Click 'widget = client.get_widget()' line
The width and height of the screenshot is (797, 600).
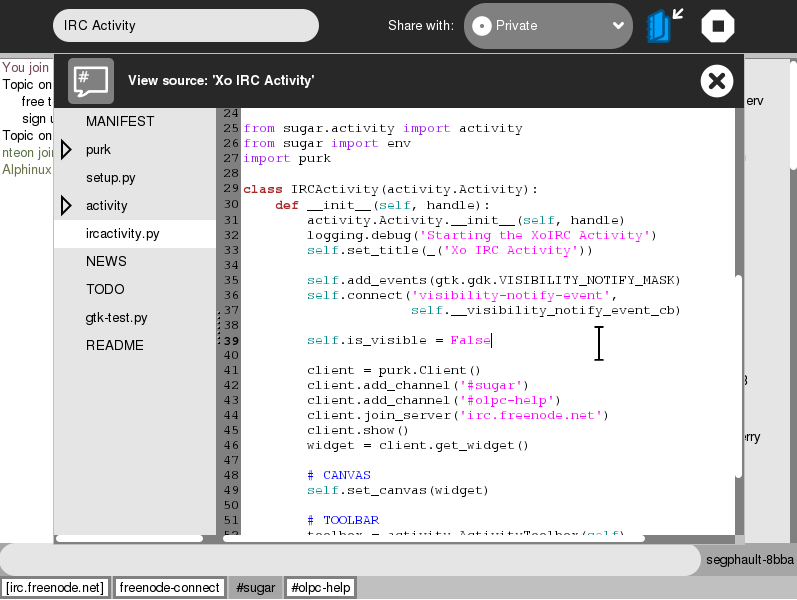(417, 445)
